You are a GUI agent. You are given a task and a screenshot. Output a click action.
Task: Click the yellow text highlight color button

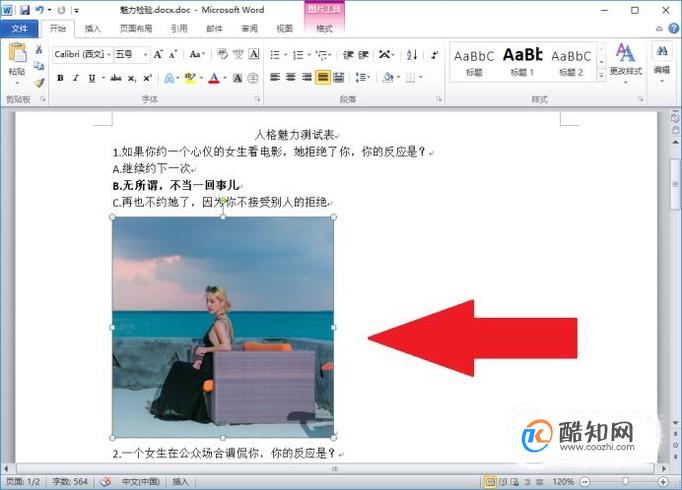pyautogui.click(x=190, y=78)
